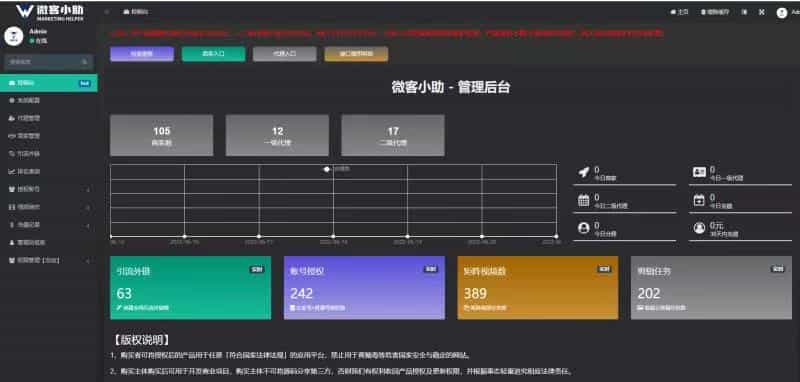Expand the eighth sidebar menu group arrow
The height and width of the screenshot is (382, 800).
[88, 208]
